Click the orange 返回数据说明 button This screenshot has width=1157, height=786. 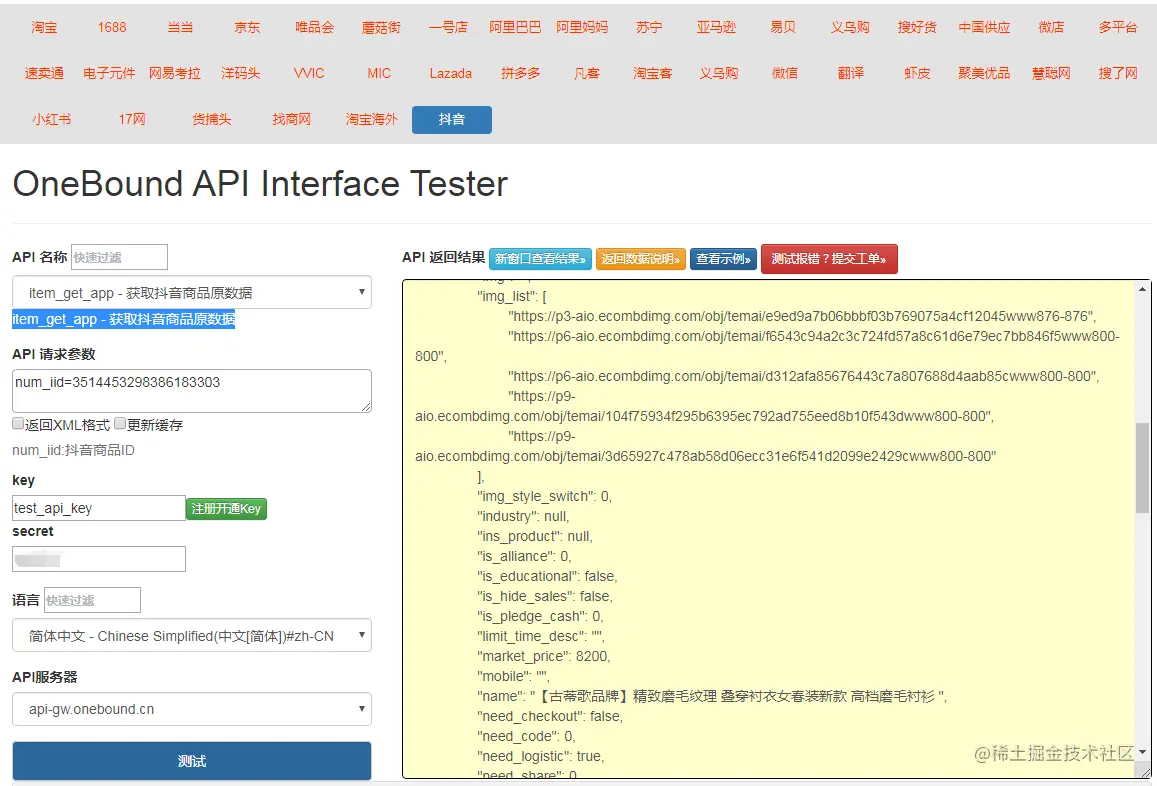pos(640,259)
